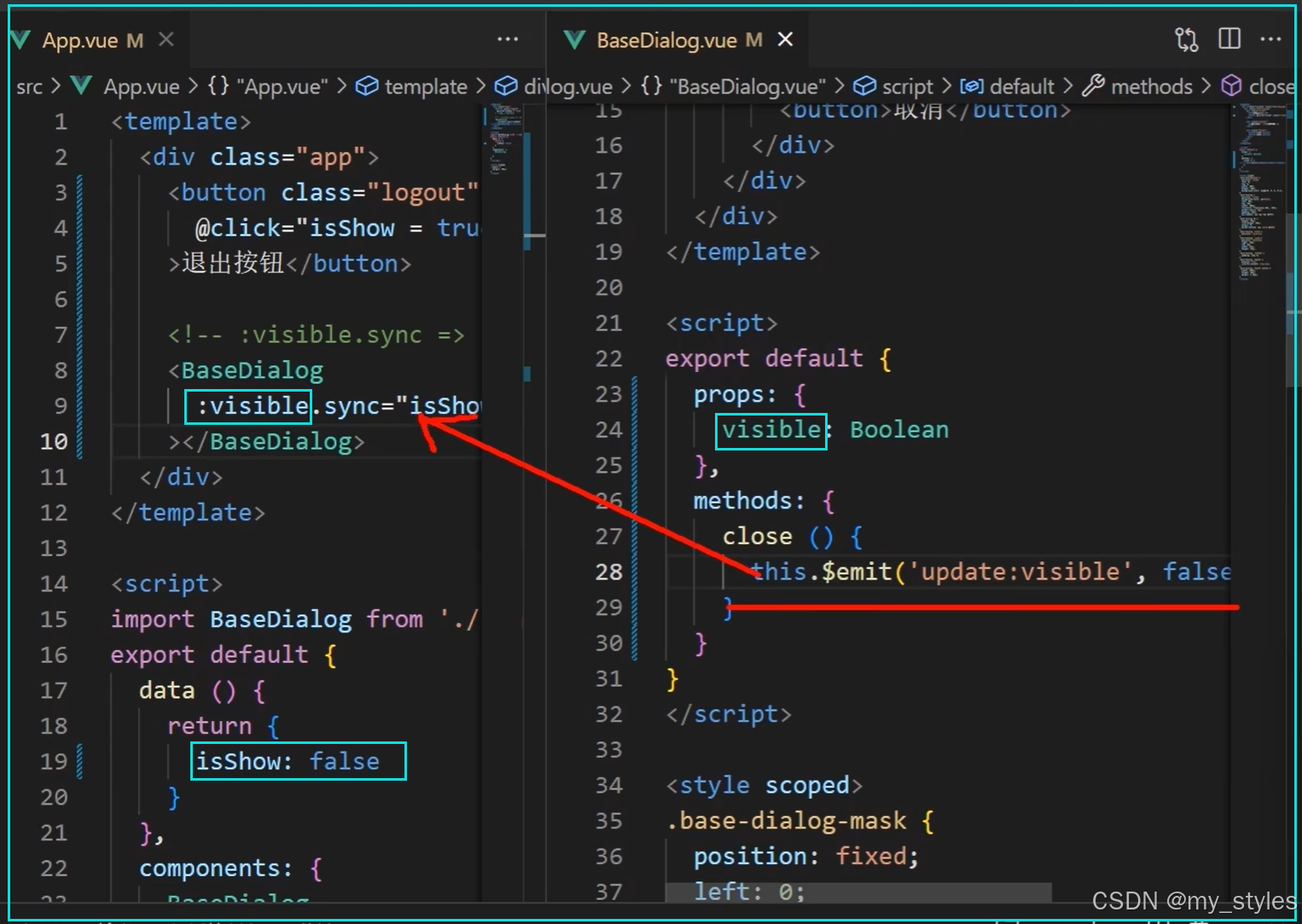The height and width of the screenshot is (924, 1302).
Task: Click '<div class="app">' on line 2
Action: [259, 157]
